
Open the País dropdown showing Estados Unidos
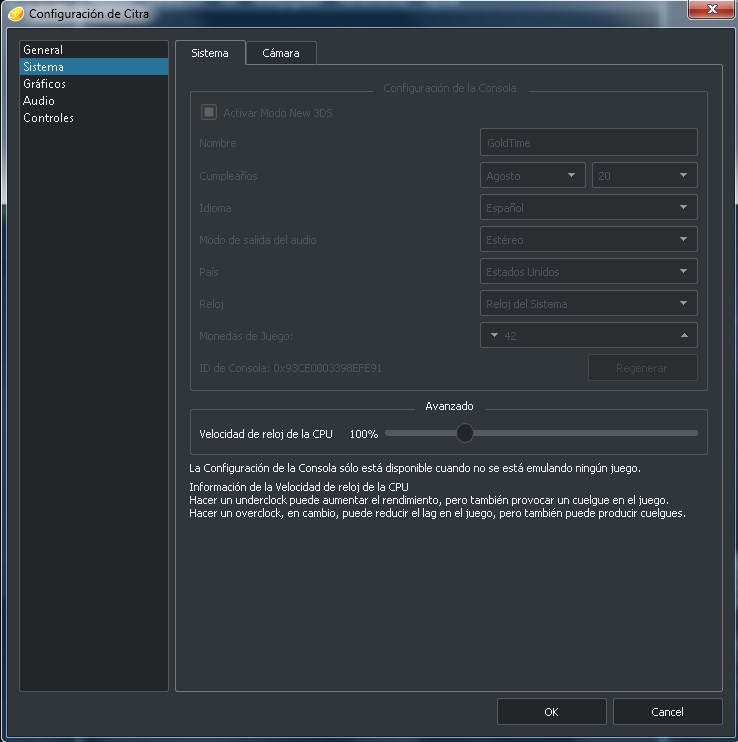pyautogui.click(x=589, y=272)
